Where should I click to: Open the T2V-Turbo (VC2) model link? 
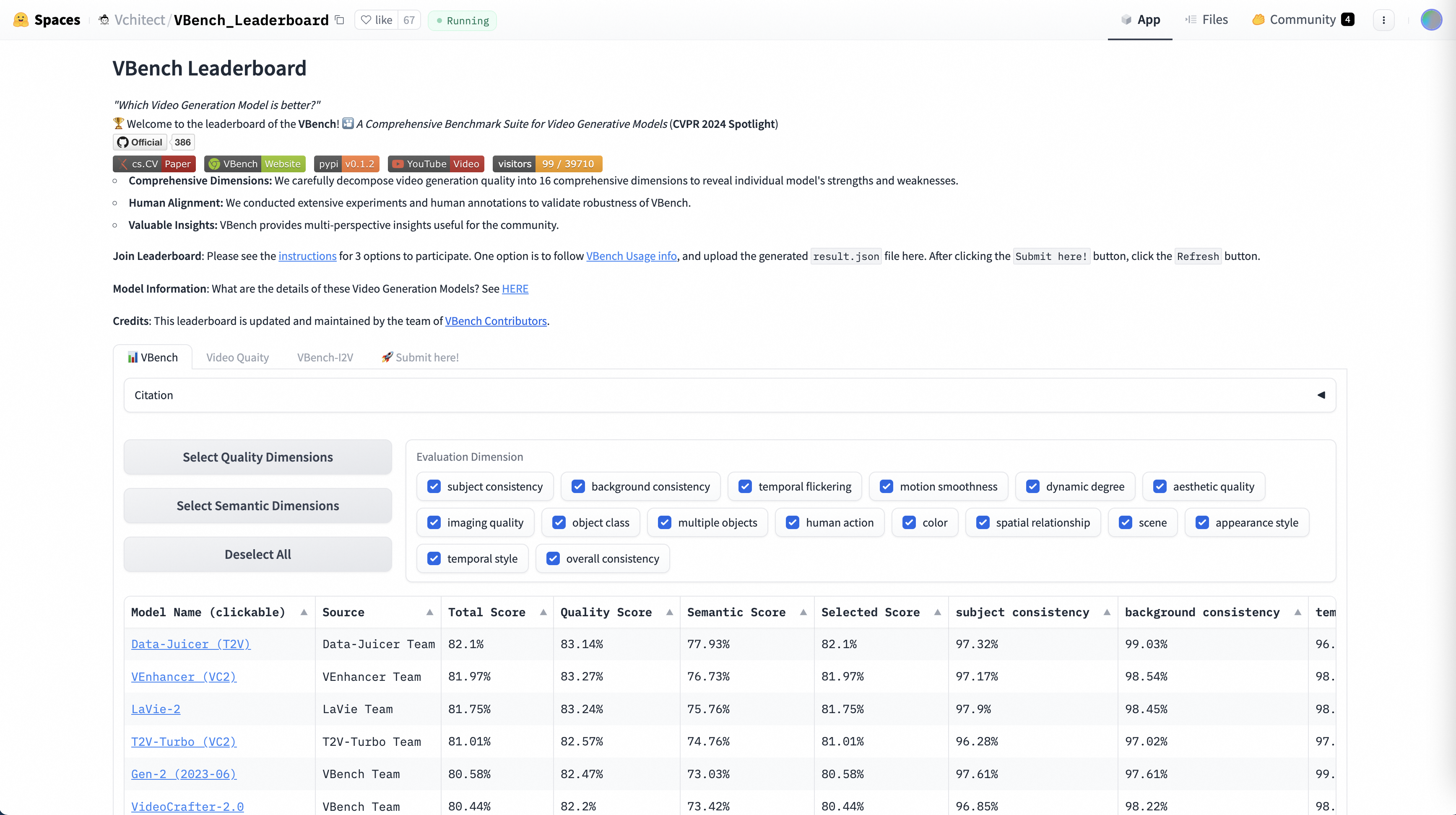(x=184, y=742)
